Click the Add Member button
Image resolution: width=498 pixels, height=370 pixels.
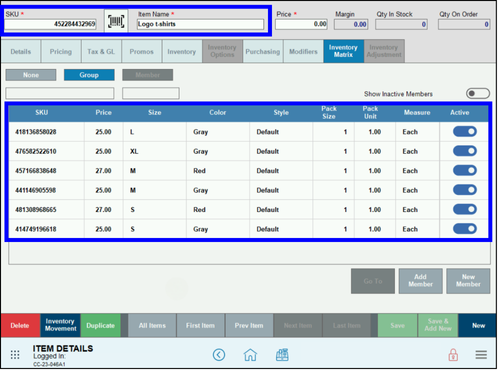pyautogui.click(x=421, y=281)
